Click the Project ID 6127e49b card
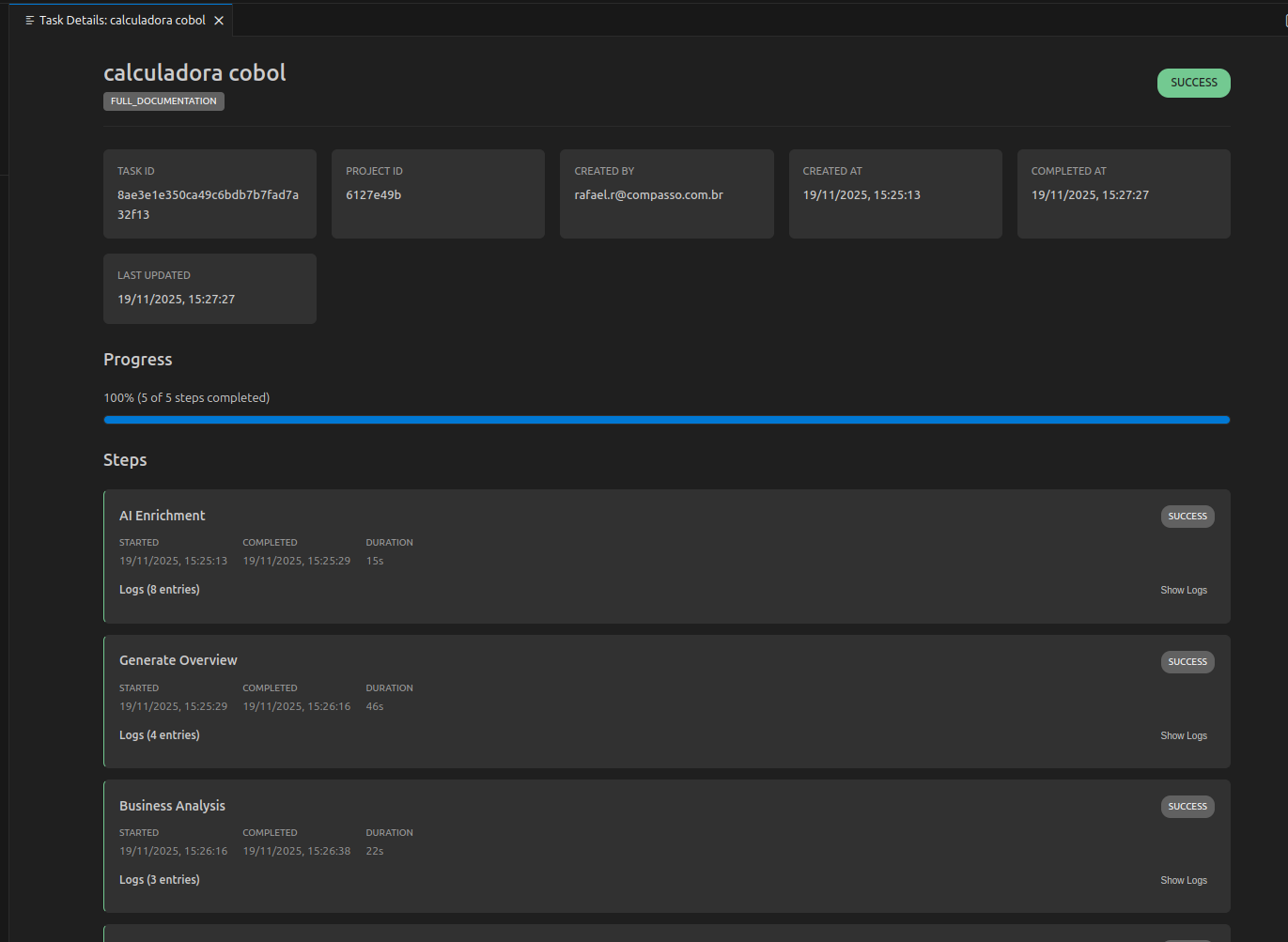This screenshot has height=942, width=1288. coord(438,193)
